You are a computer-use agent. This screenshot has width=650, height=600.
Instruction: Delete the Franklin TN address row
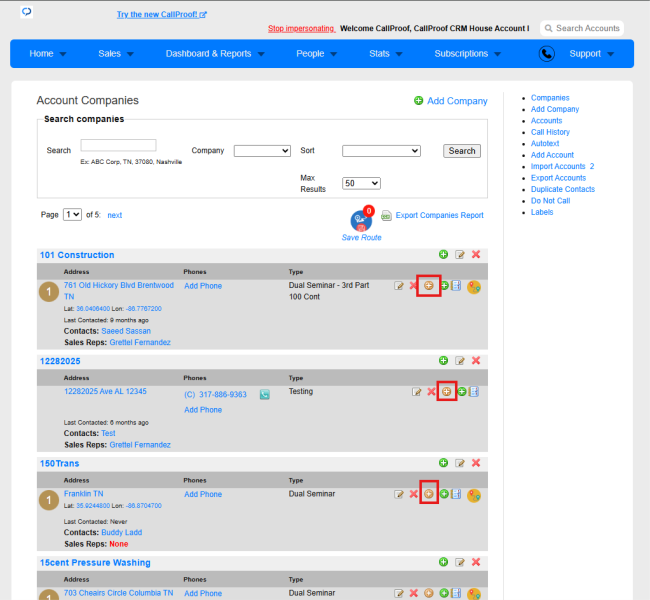(x=413, y=494)
